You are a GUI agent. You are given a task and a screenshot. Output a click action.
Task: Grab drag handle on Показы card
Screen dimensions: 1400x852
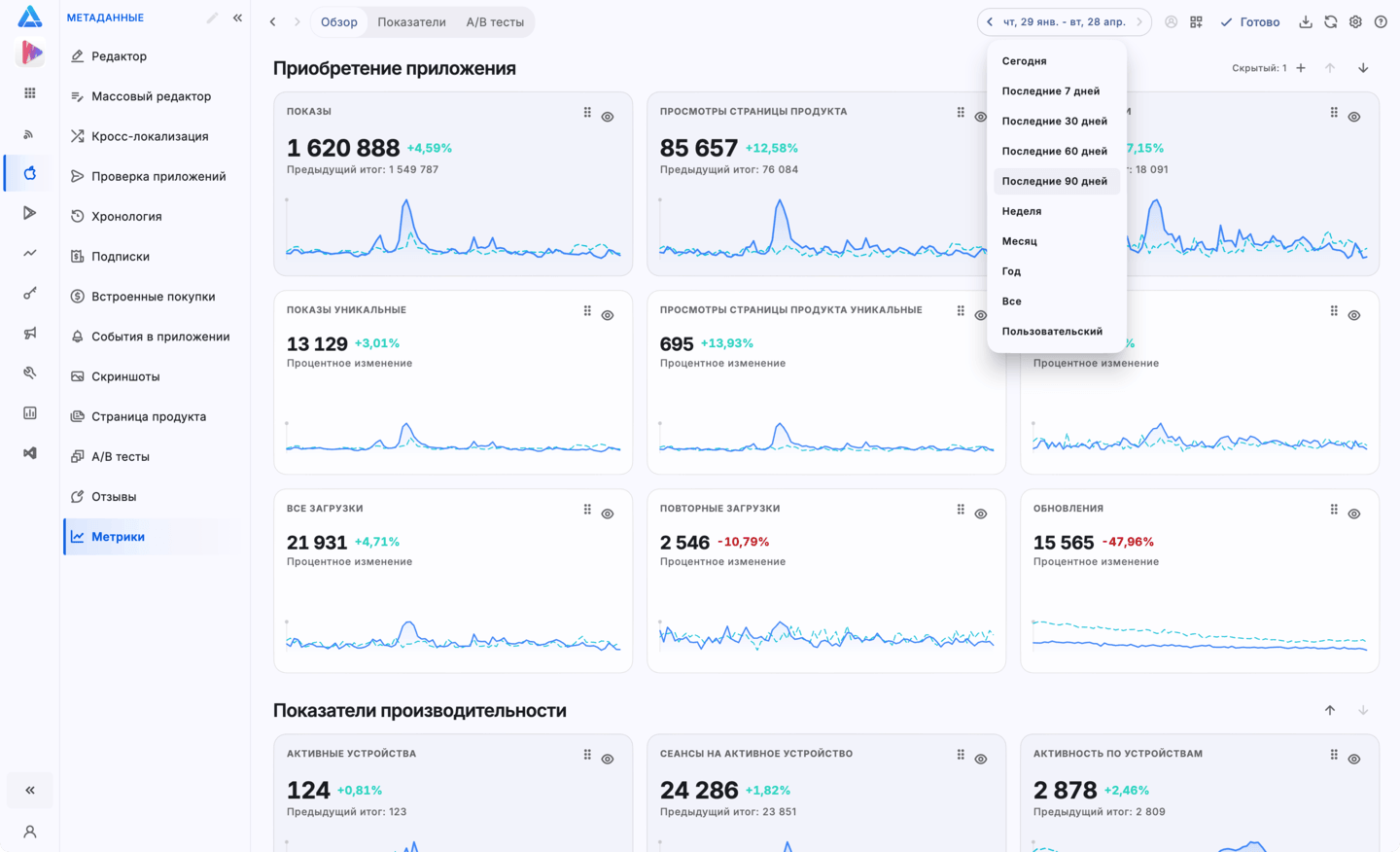(x=587, y=113)
